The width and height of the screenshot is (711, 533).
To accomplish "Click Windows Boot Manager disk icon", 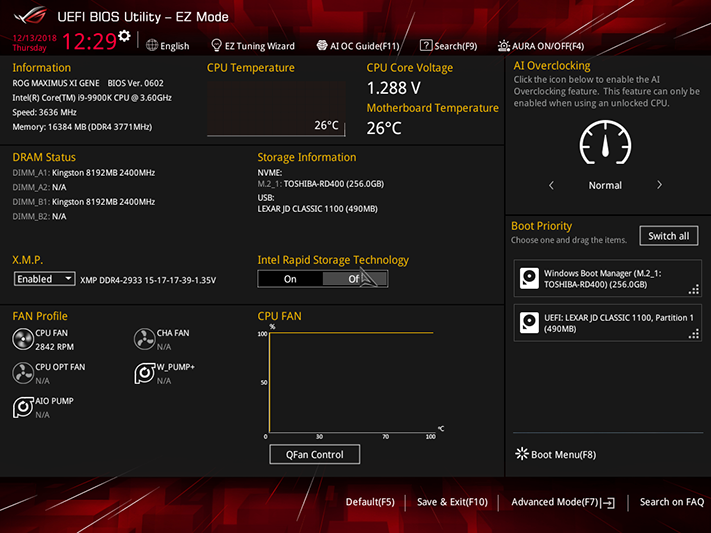I will tap(529, 278).
